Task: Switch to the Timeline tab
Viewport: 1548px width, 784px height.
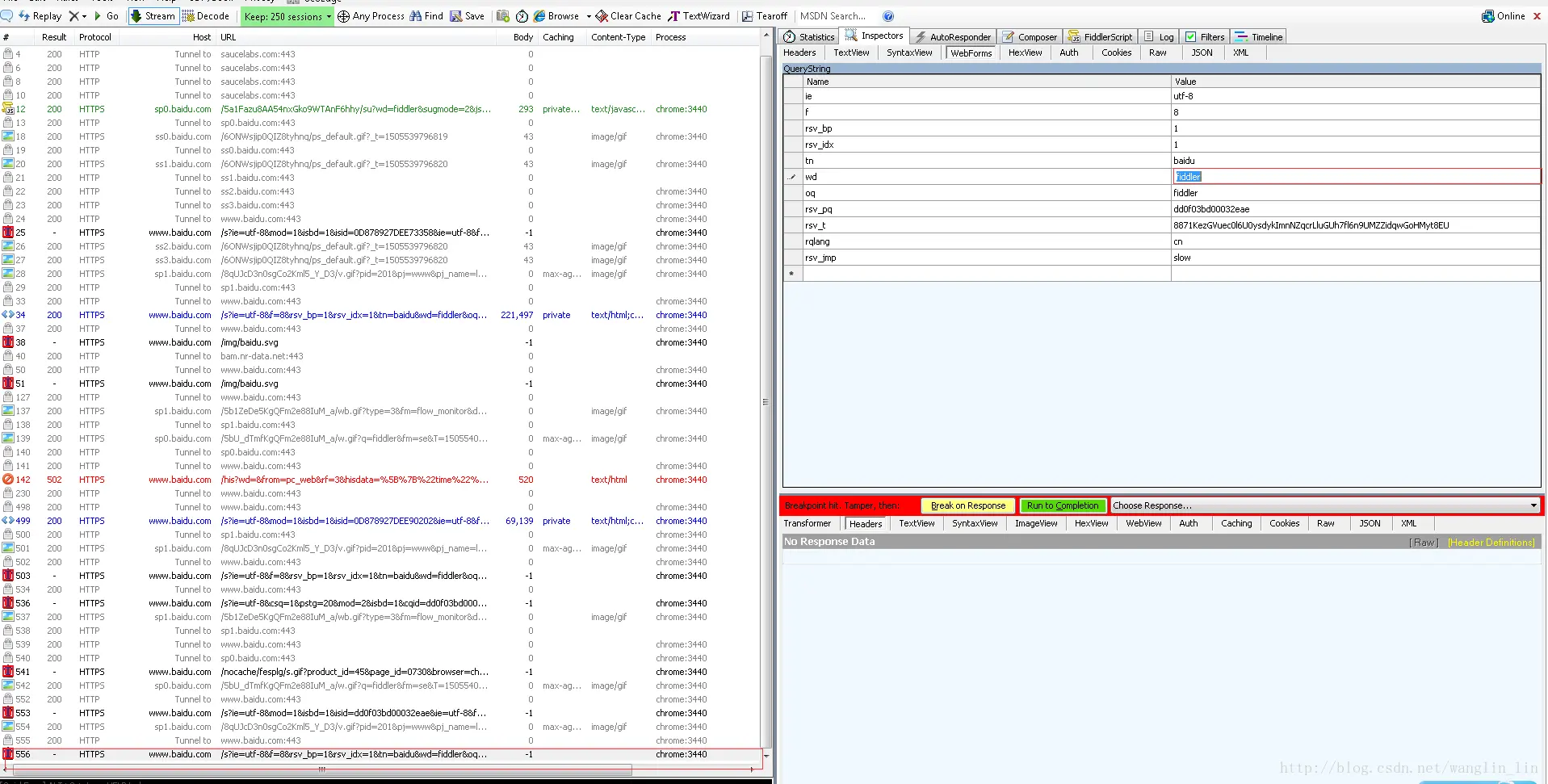Action: pyautogui.click(x=1259, y=37)
